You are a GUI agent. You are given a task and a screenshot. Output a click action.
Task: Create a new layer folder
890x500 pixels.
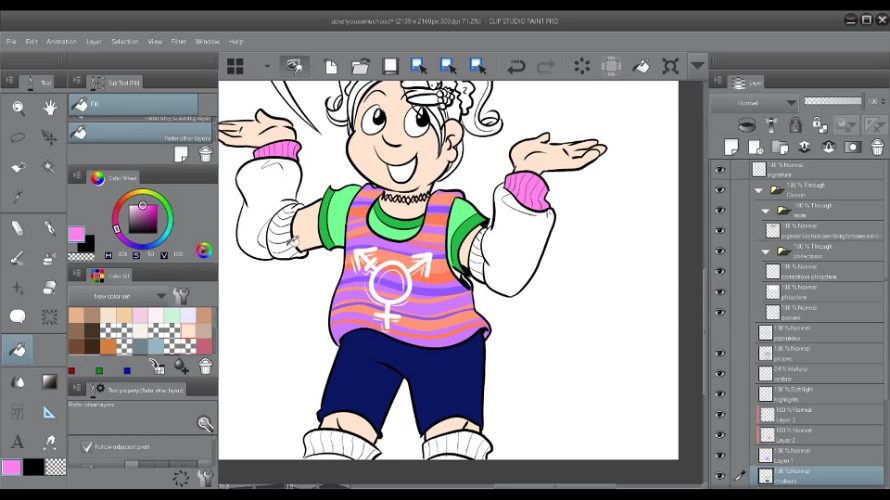780,148
